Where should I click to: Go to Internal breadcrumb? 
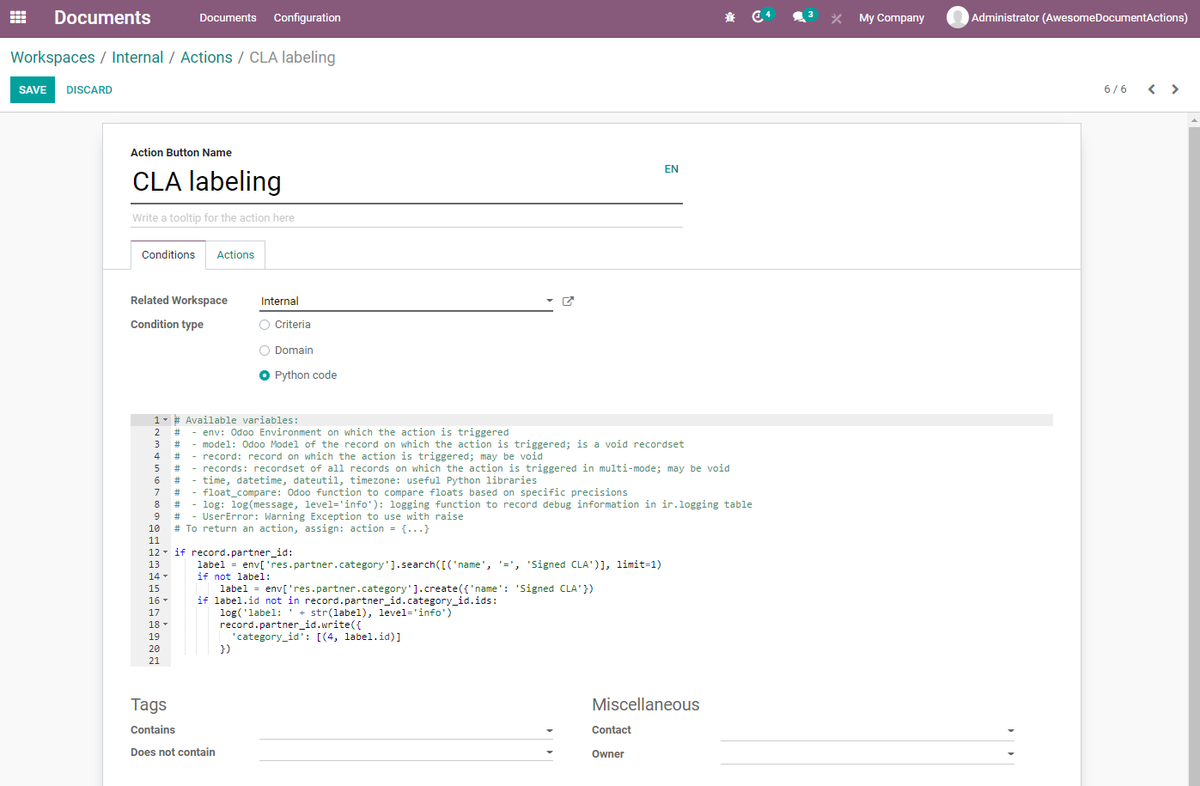[x=138, y=57]
